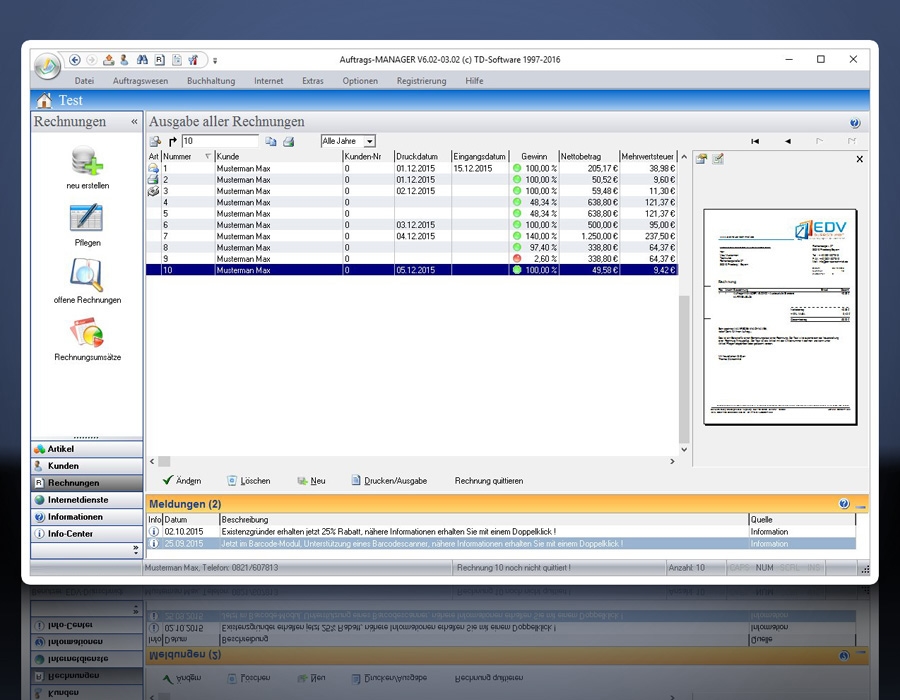
Task: Click the printer icon beside the number field
Action: click(288, 142)
